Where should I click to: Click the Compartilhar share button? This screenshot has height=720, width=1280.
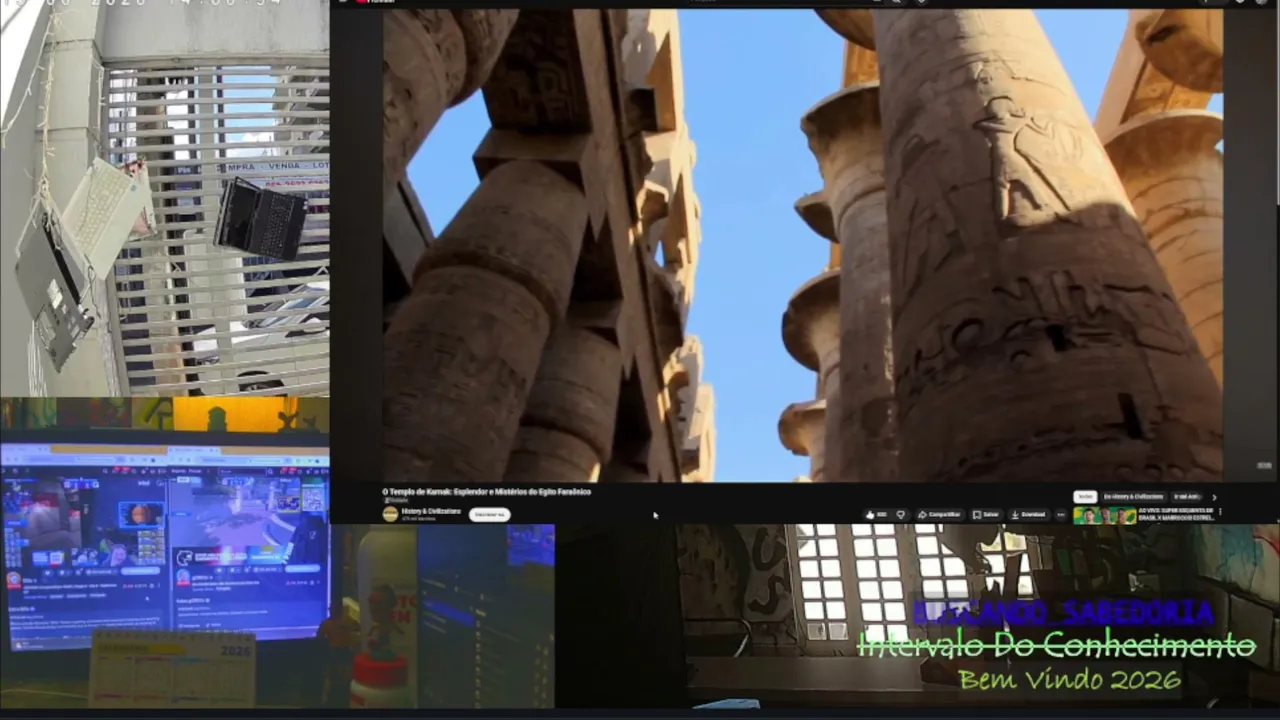[x=939, y=515]
